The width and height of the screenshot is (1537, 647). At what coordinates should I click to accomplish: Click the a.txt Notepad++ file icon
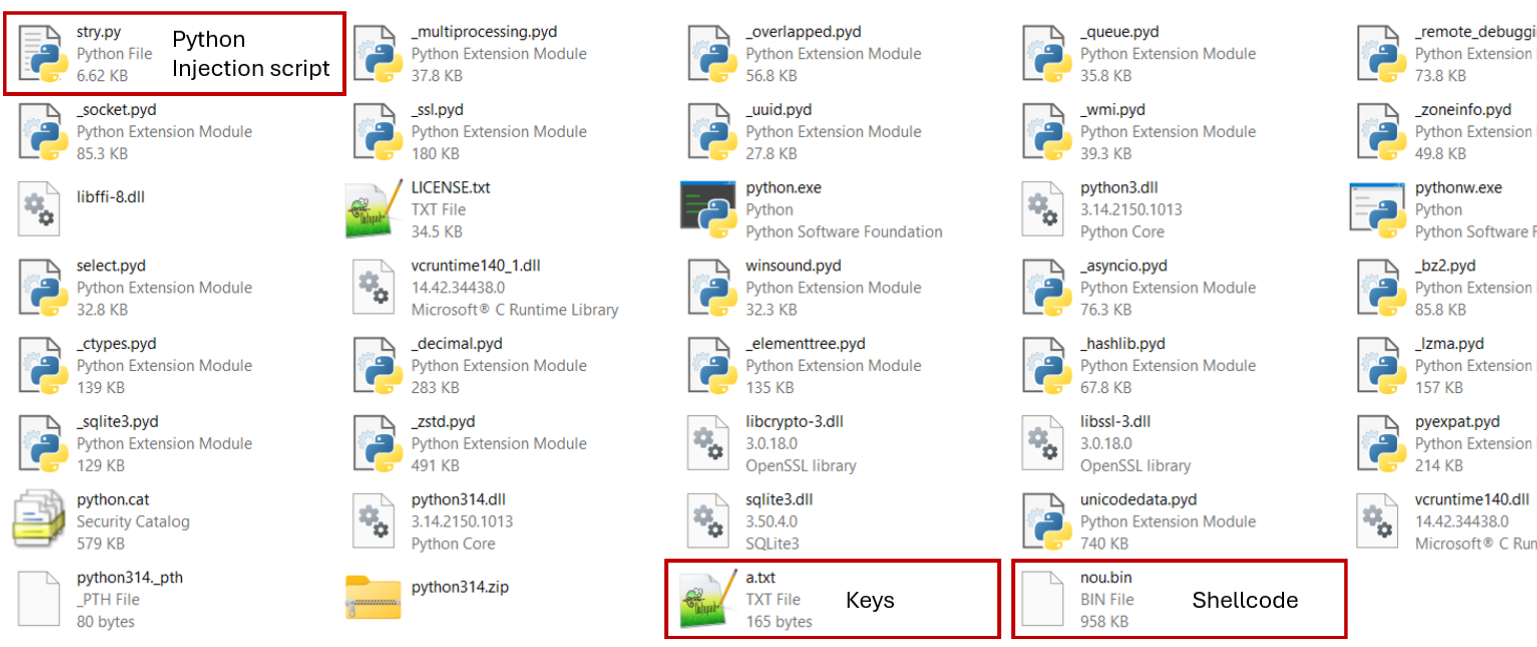709,600
